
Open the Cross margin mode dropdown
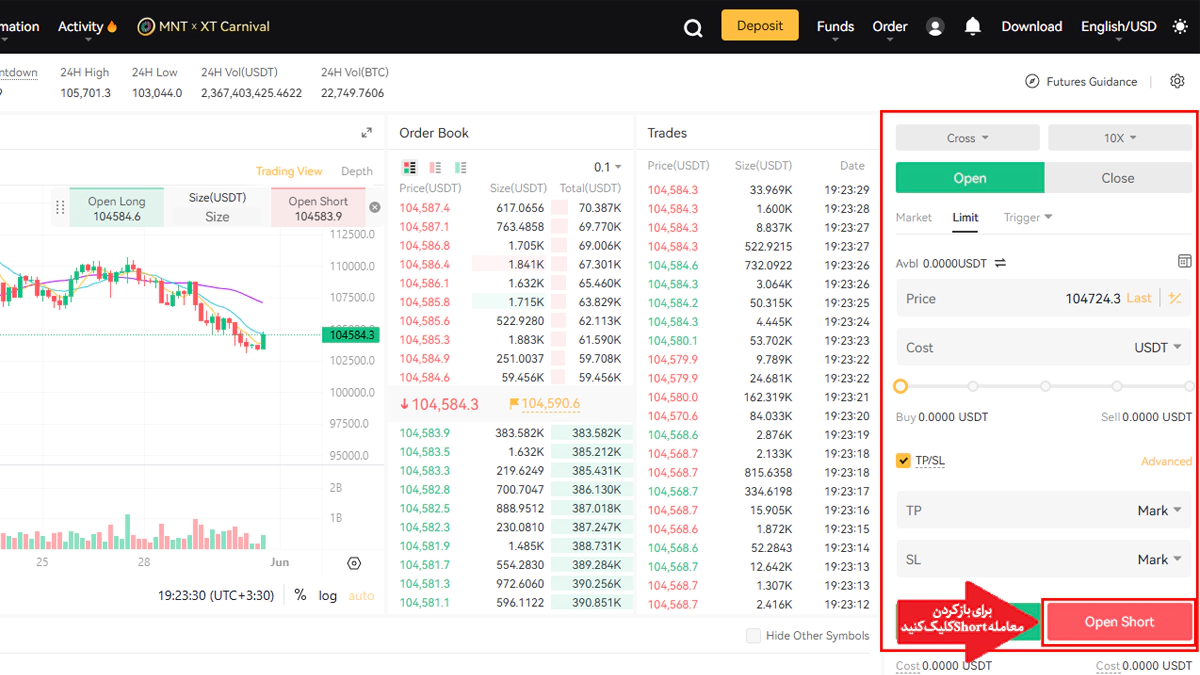(x=968, y=138)
